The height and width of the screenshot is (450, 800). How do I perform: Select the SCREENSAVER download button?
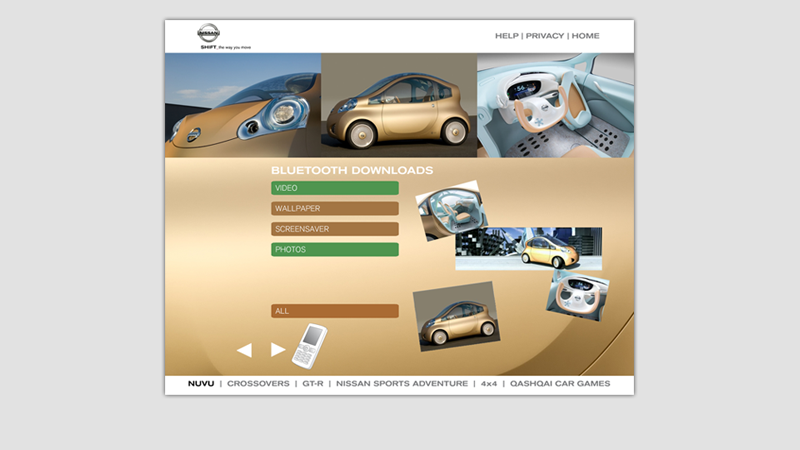click(x=335, y=229)
